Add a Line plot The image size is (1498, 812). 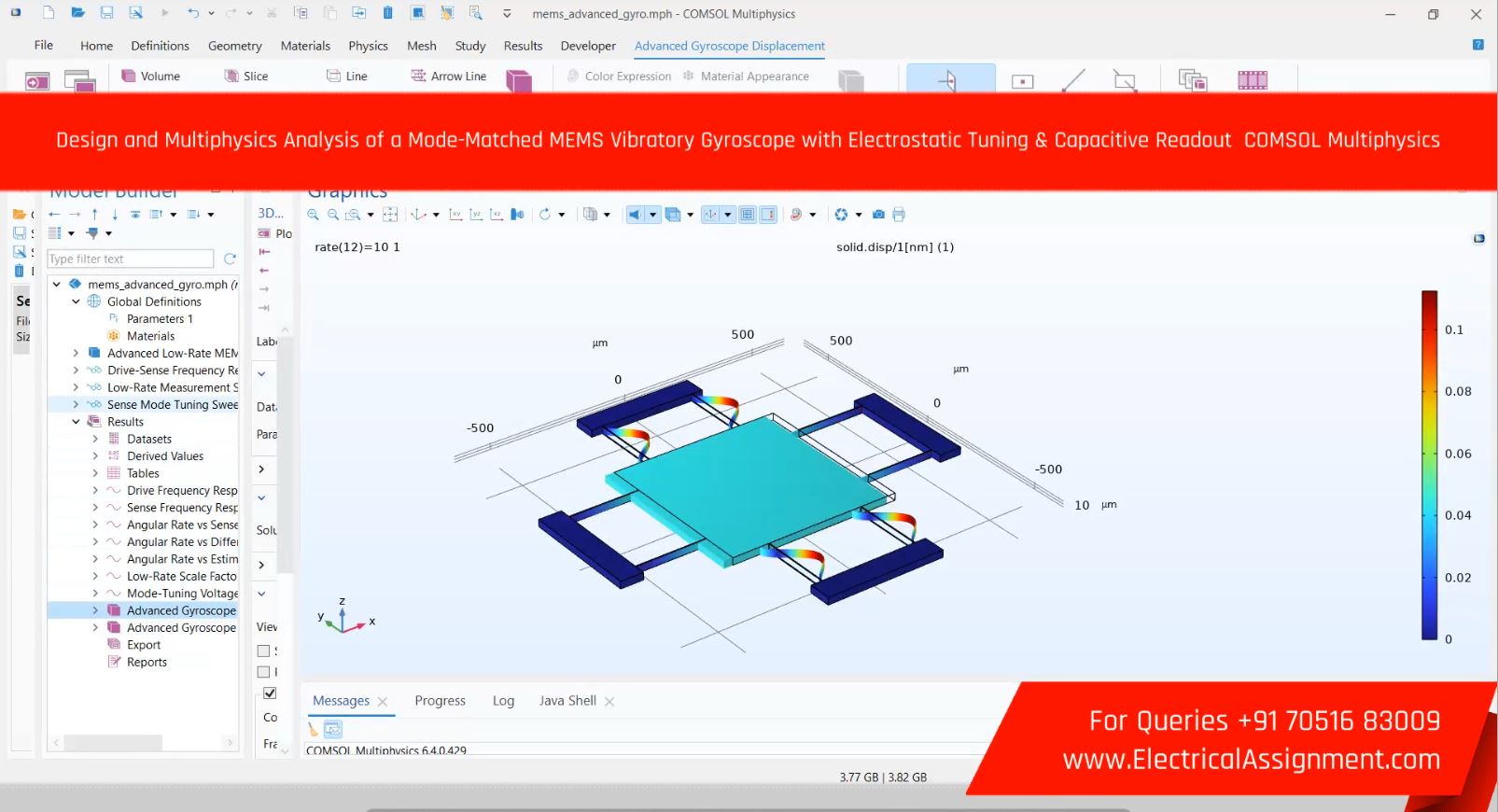346,77
